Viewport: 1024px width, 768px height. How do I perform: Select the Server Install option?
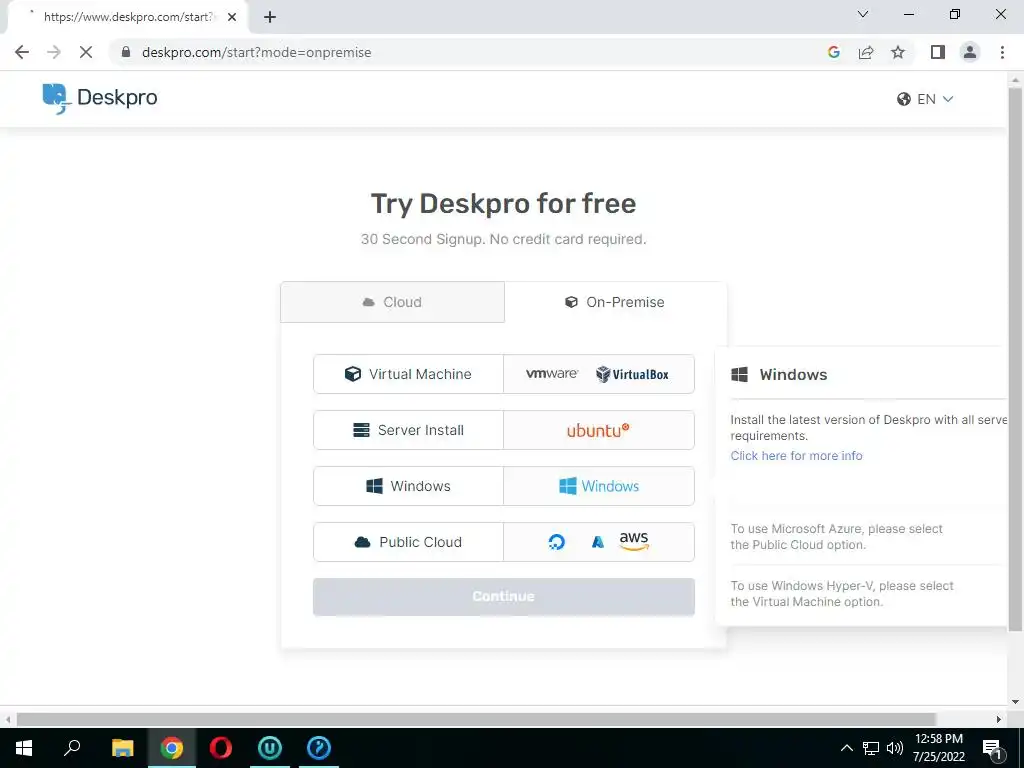408,430
